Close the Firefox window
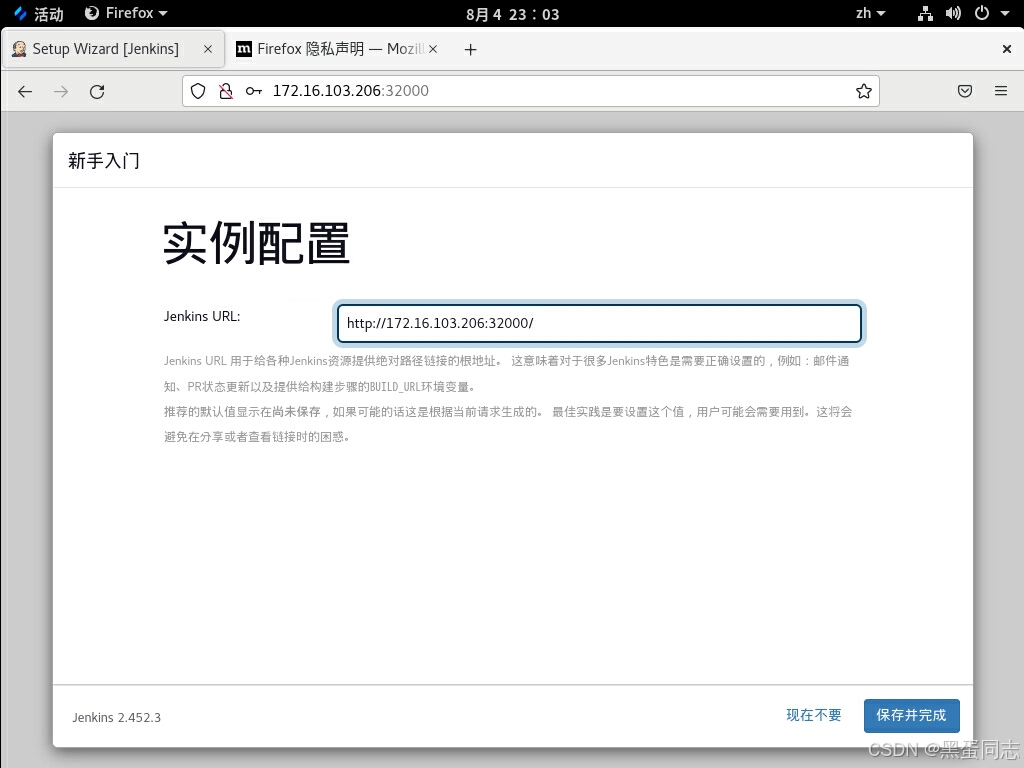1024x768 pixels. click(1006, 49)
